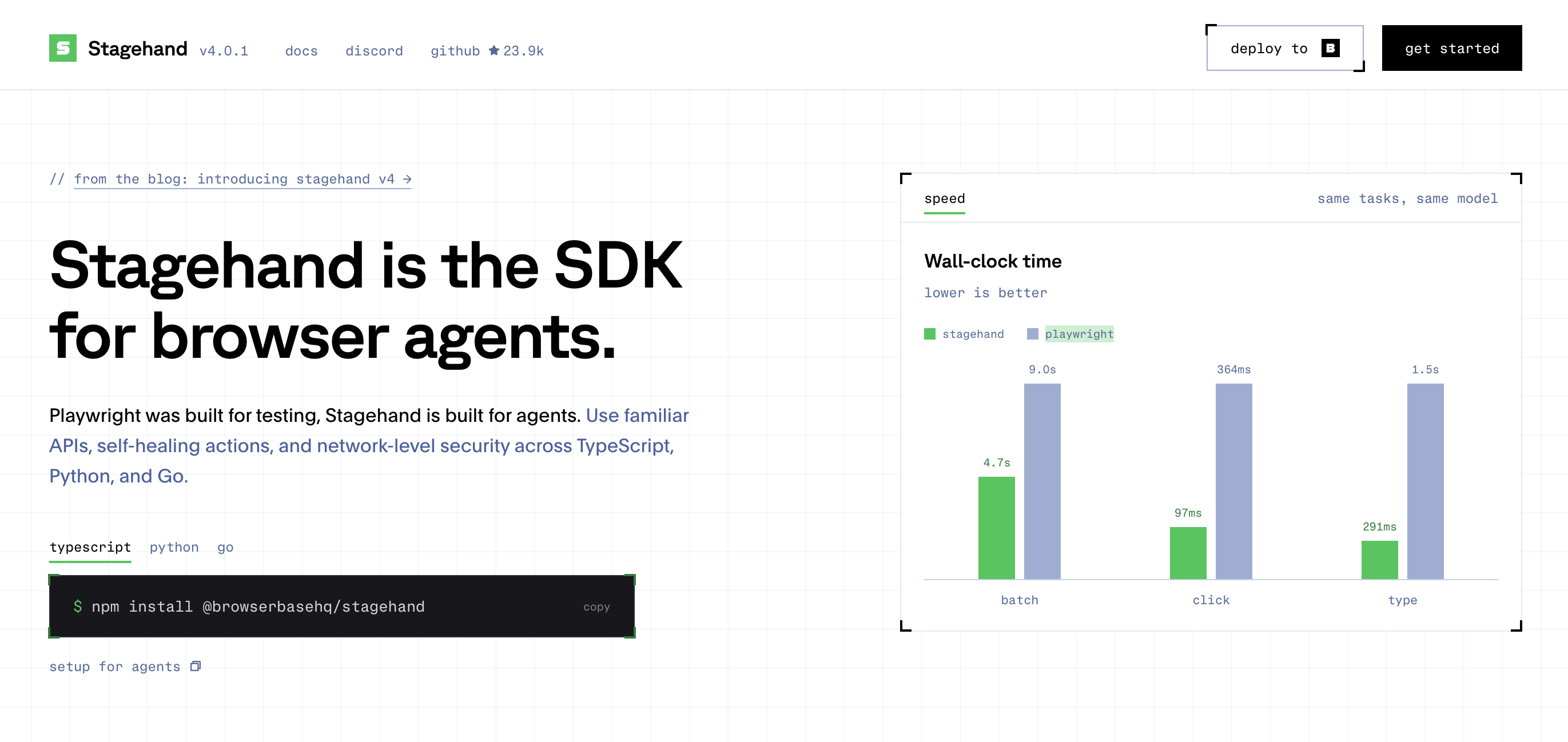Viewport: 1568px width, 742px height.
Task: Click the Stagehand brand name
Action: [x=138, y=49]
